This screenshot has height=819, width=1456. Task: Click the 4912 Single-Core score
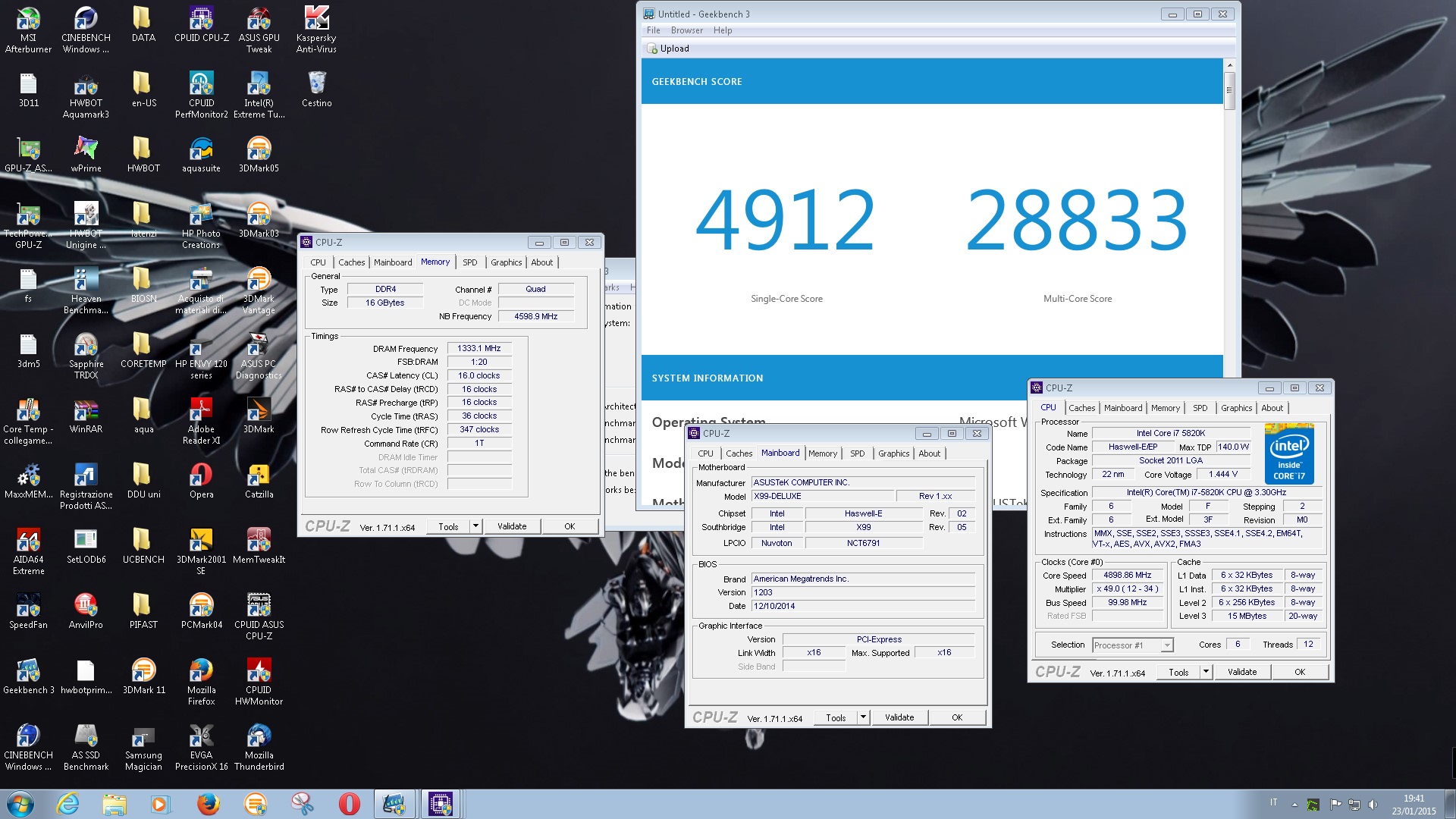pos(786,220)
